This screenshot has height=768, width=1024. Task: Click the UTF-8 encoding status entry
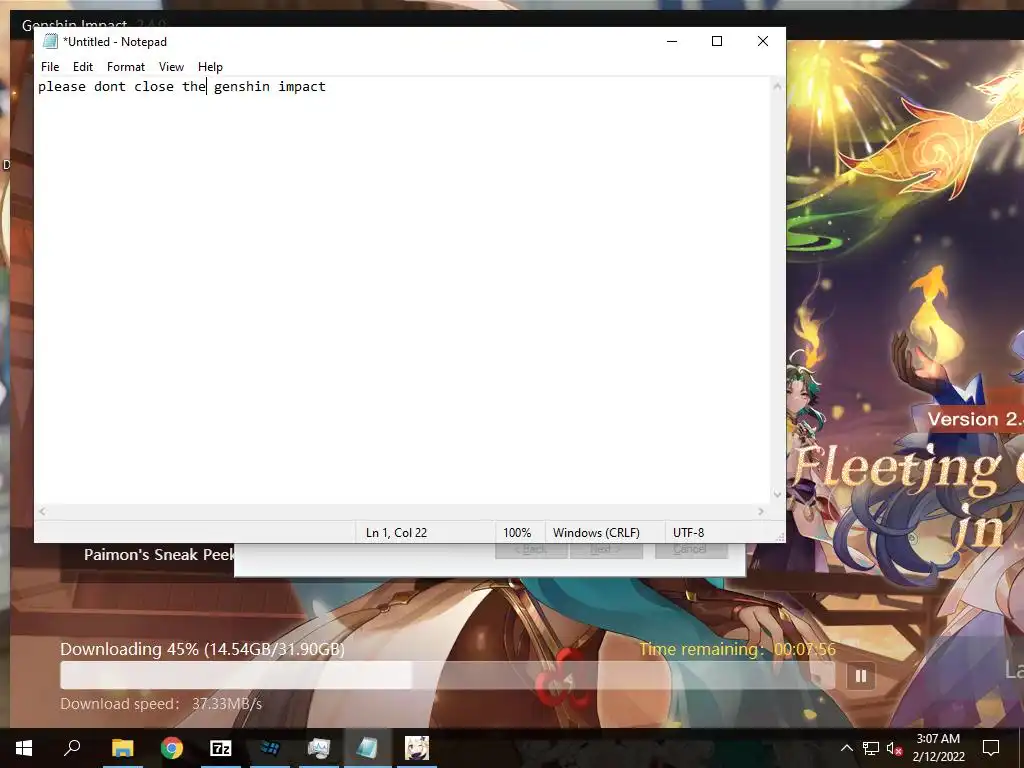coord(688,533)
